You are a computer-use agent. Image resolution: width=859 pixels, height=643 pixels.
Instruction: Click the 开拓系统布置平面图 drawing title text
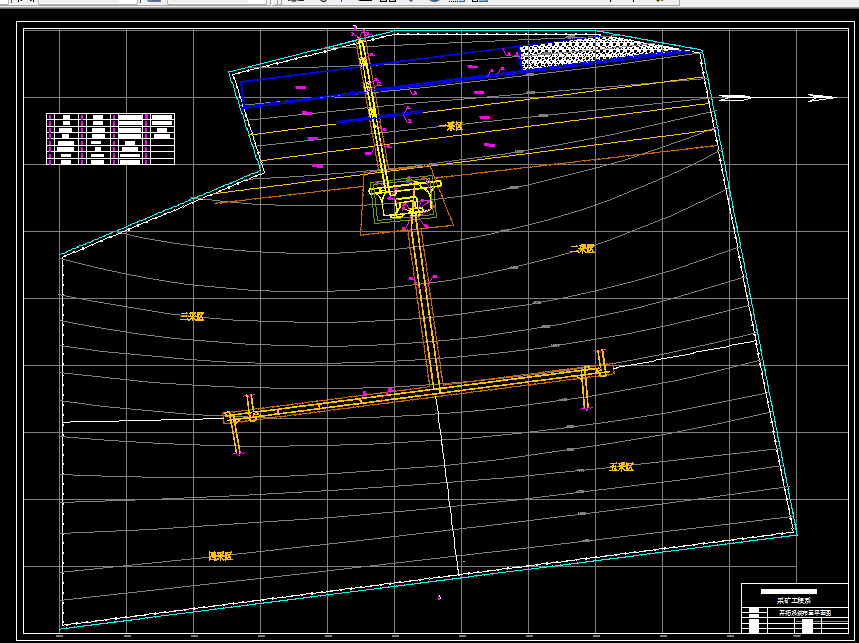tap(805, 613)
